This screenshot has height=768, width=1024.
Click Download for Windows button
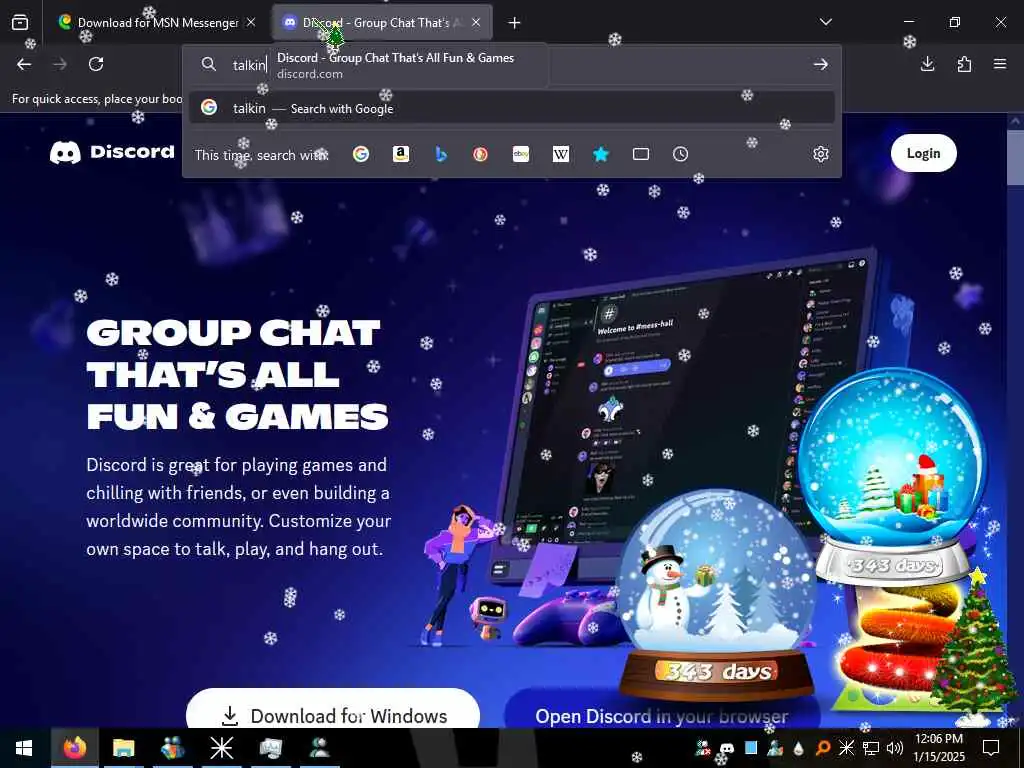[333, 711]
